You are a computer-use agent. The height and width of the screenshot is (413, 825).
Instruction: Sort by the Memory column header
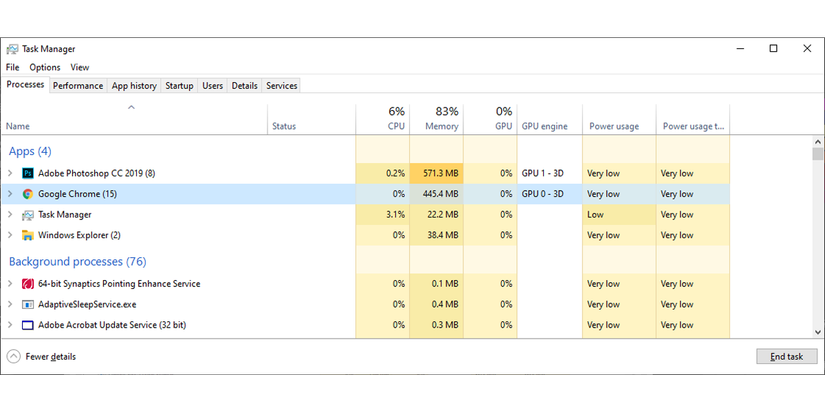(x=436, y=119)
